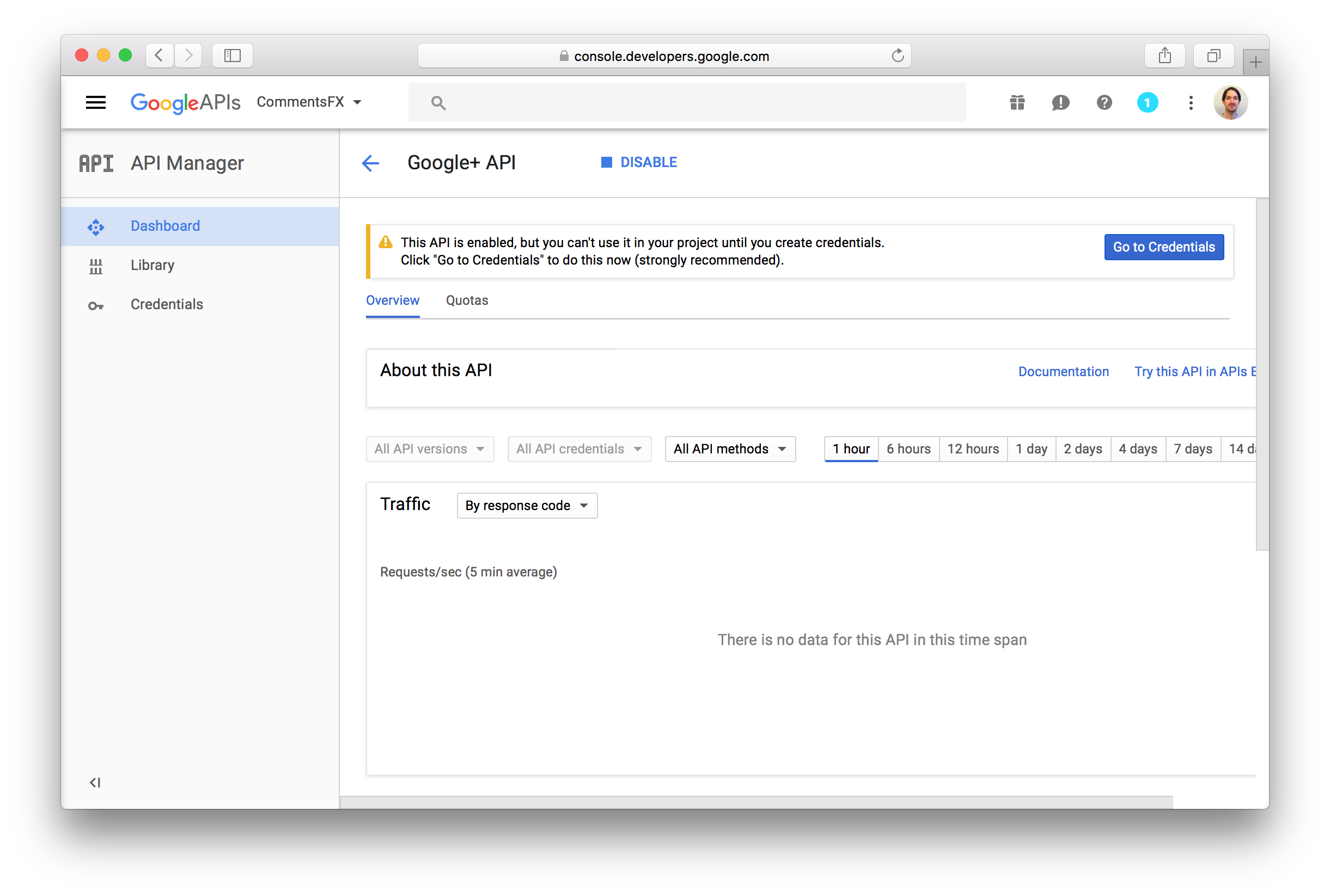The image size is (1330, 896).
Task: Click the Dashboard icon in sidebar
Action: (x=95, y=225)
